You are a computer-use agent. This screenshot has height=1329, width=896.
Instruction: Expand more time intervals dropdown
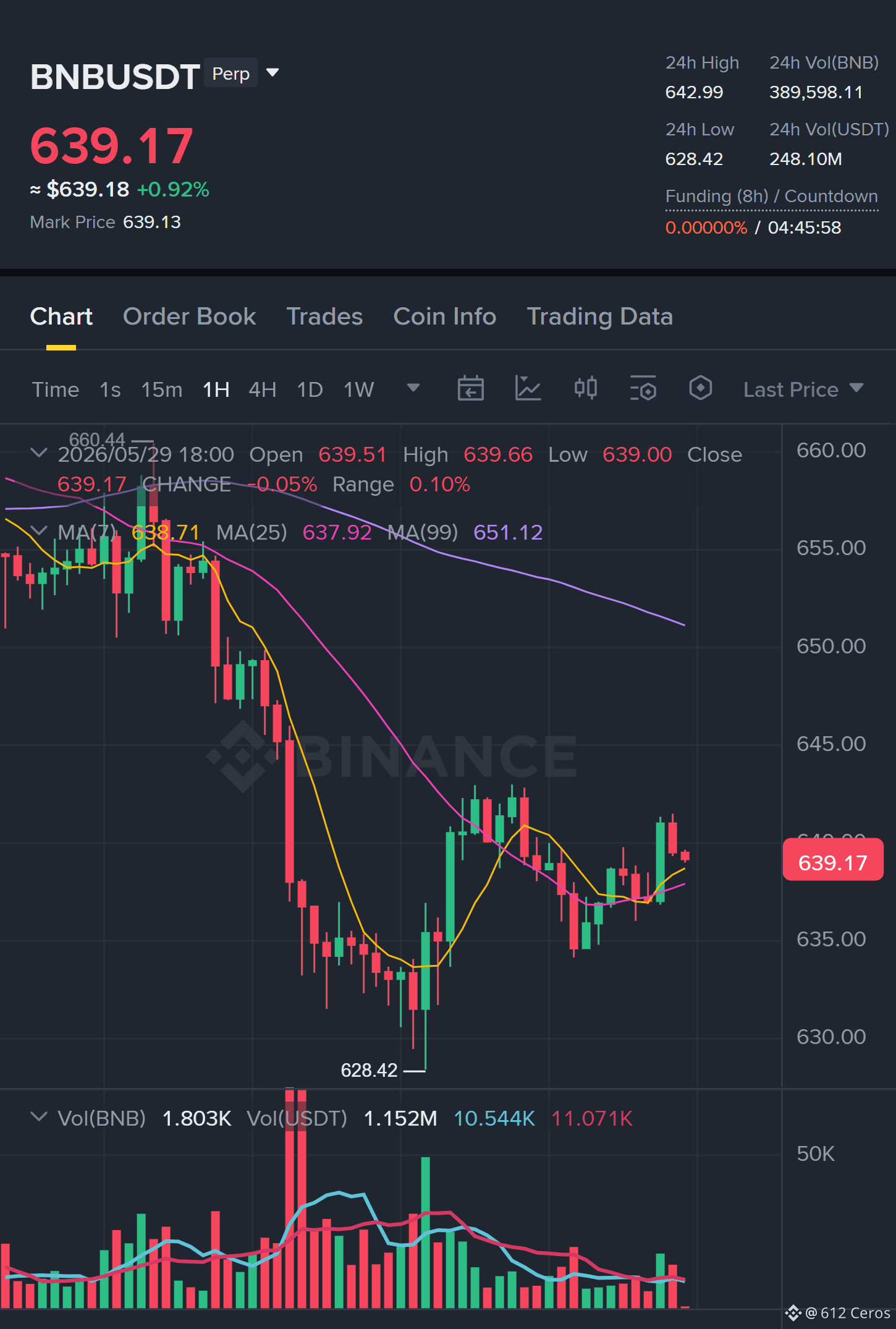click(x=413, y=388)
